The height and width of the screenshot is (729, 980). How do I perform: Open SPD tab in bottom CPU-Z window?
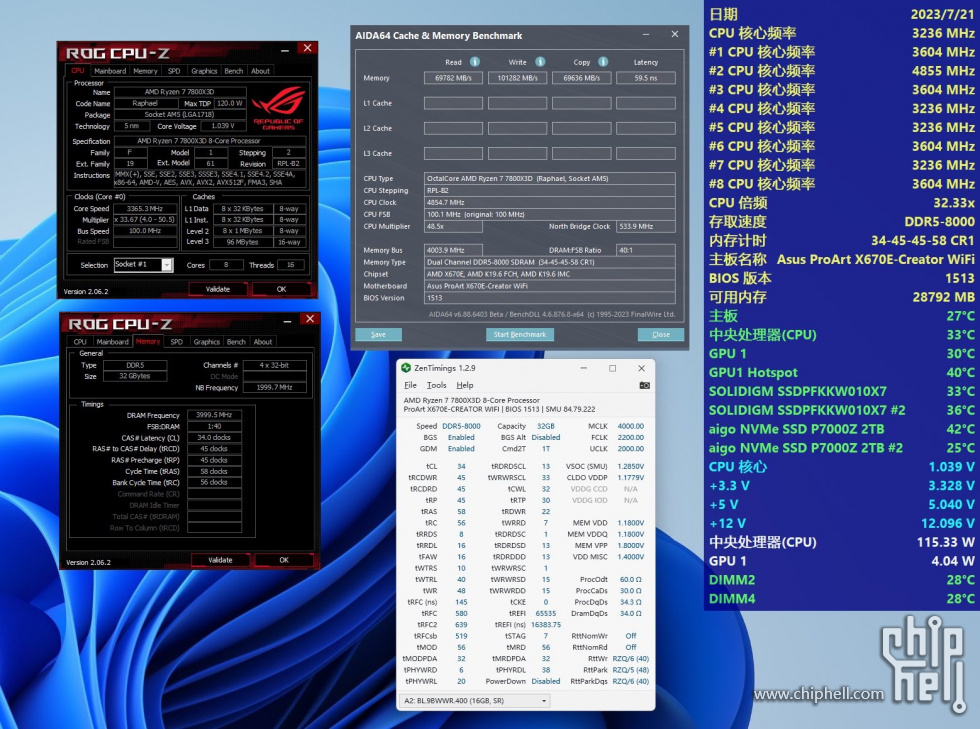point(177,342)
